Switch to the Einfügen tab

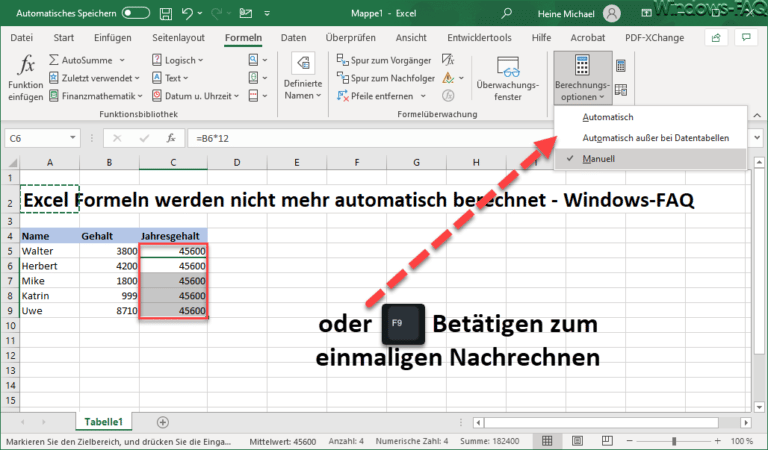pos(113,38)
